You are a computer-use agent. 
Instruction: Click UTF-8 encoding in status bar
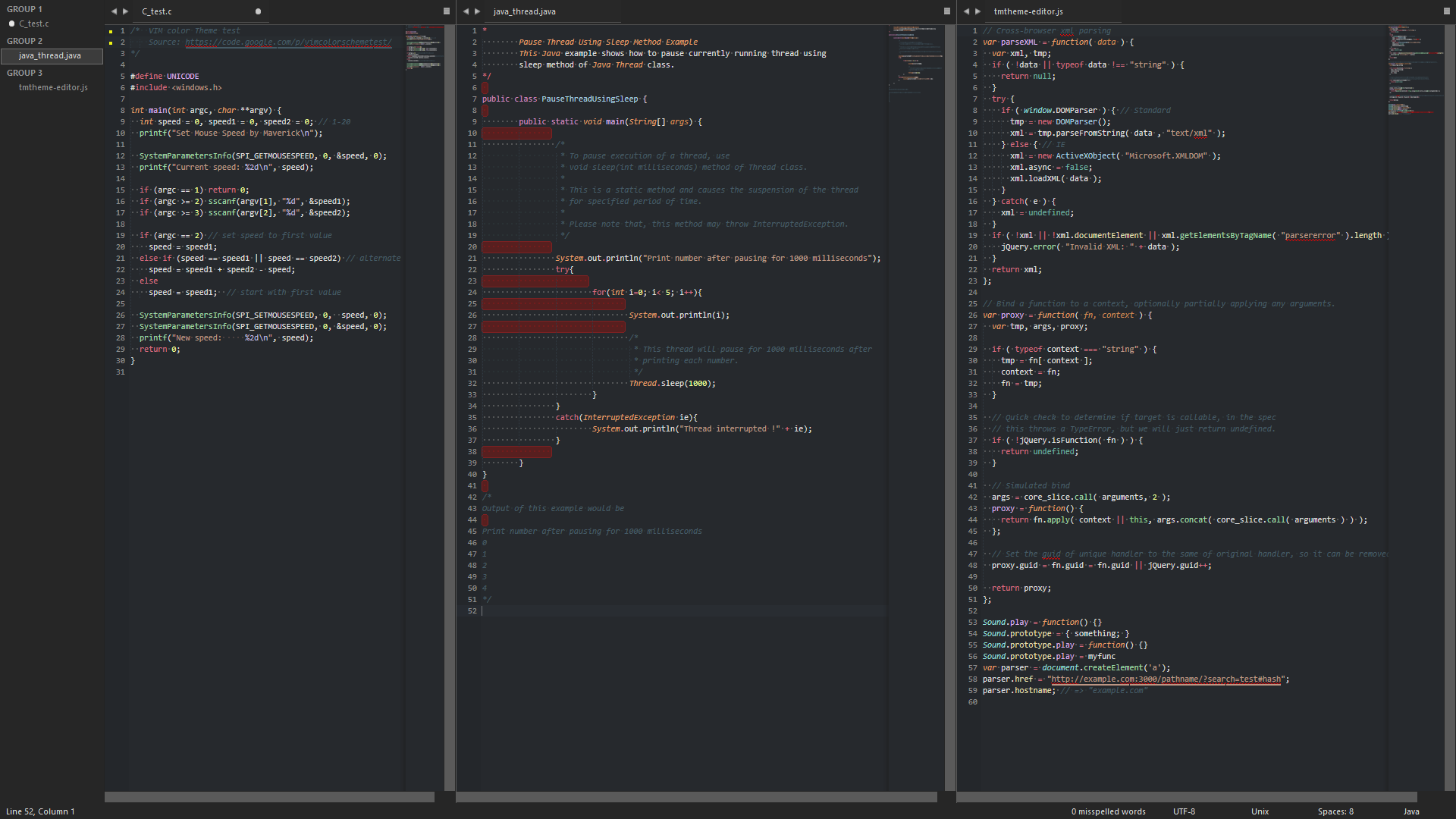[1184, 811]
